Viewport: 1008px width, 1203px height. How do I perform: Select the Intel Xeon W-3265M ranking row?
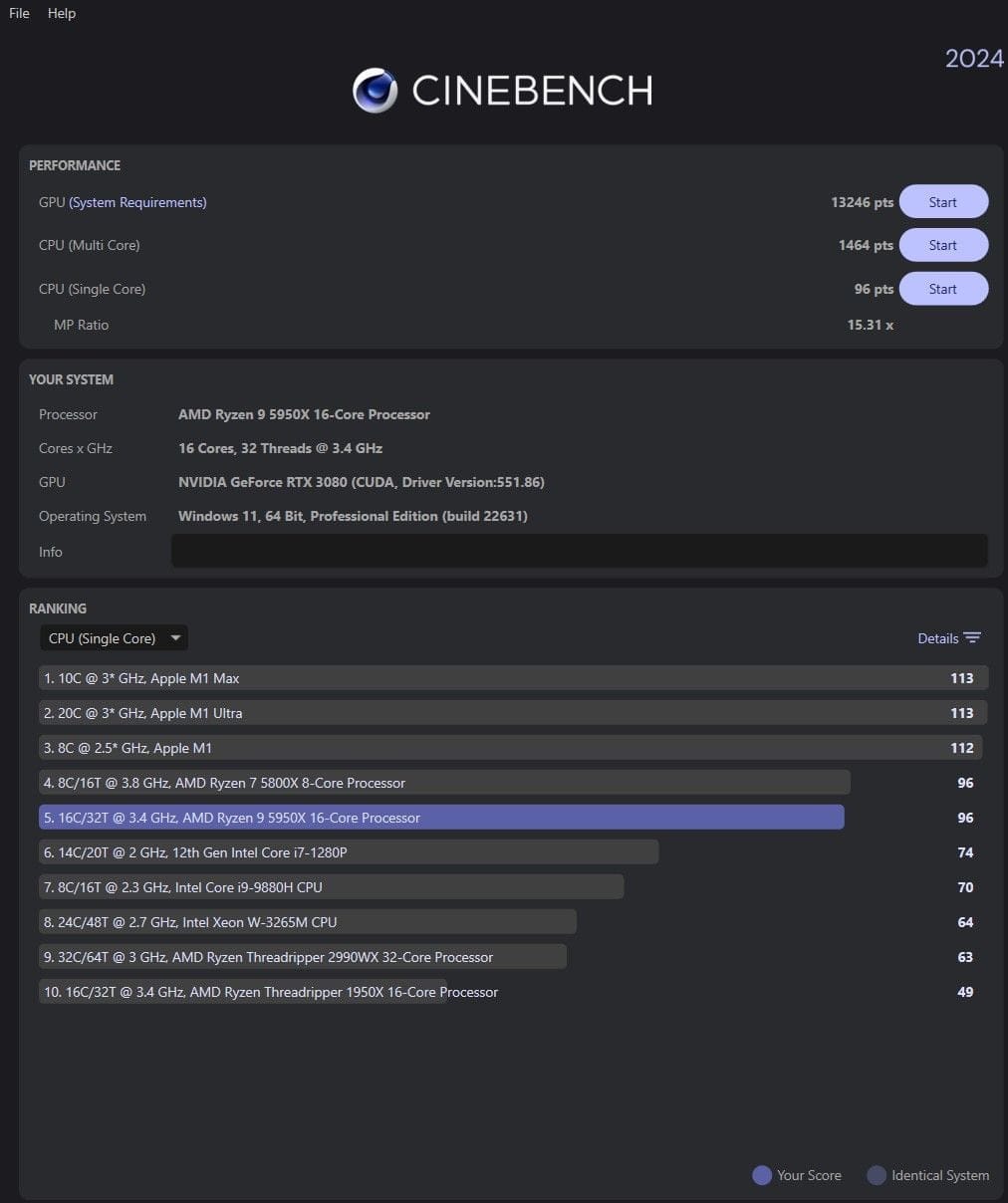tap(308, 922)
